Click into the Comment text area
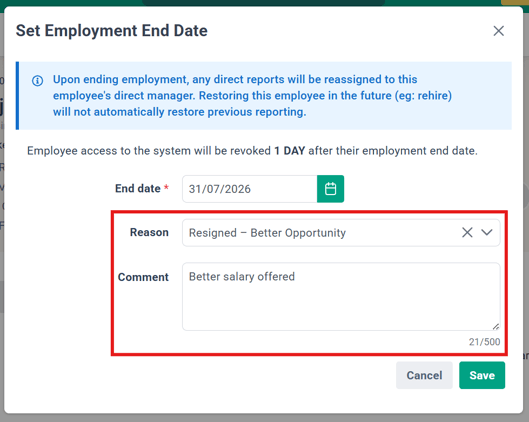 pos(341,297)
